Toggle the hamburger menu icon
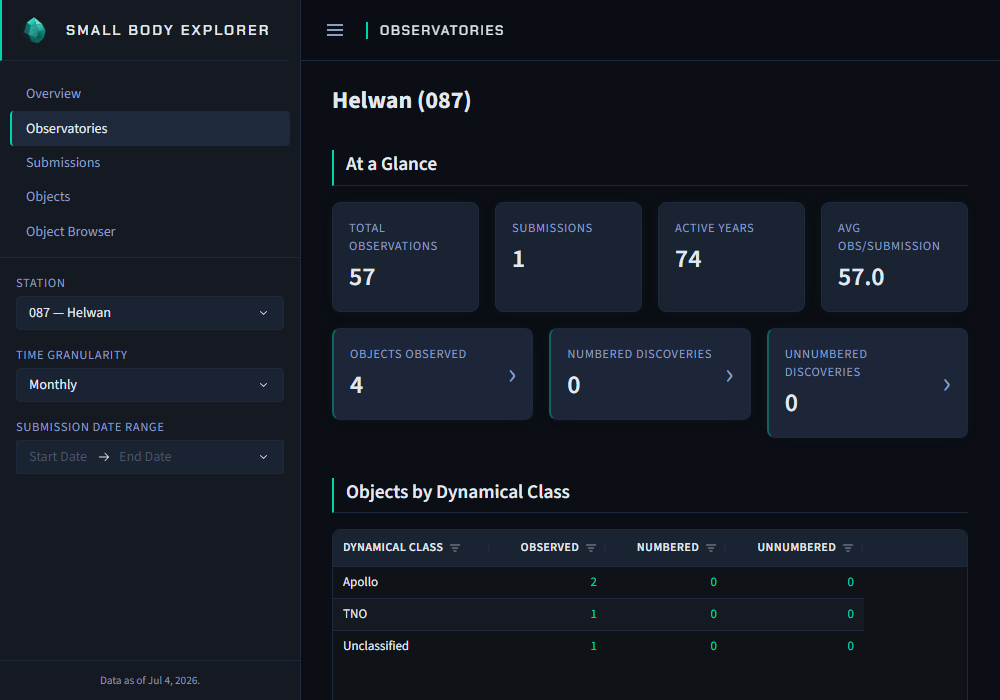The image size is (1000, 700). coord(335,30)
